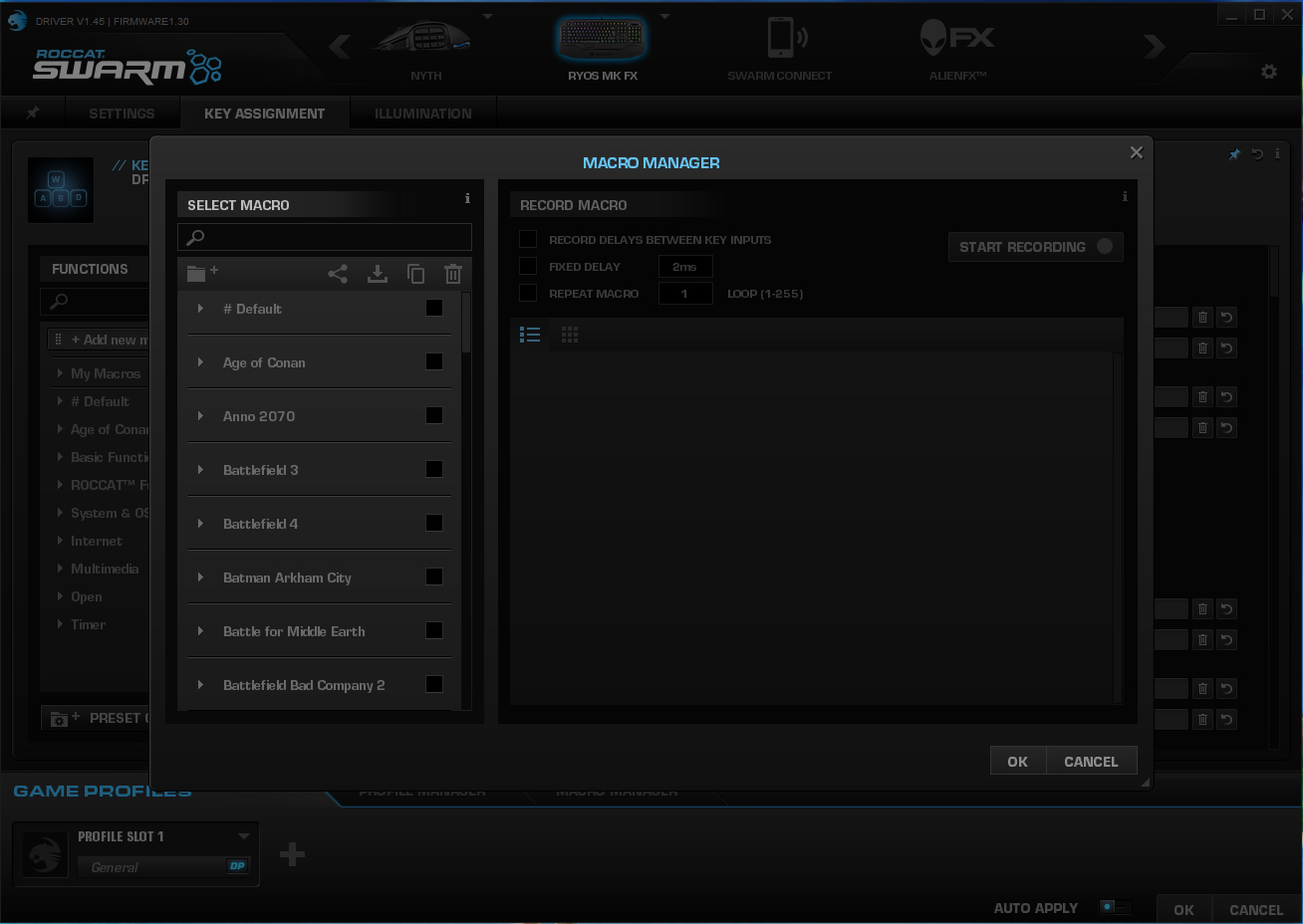Click the fixed delay 2ms field
This screenshot has width=1303, height=924.
coord(685,266)
